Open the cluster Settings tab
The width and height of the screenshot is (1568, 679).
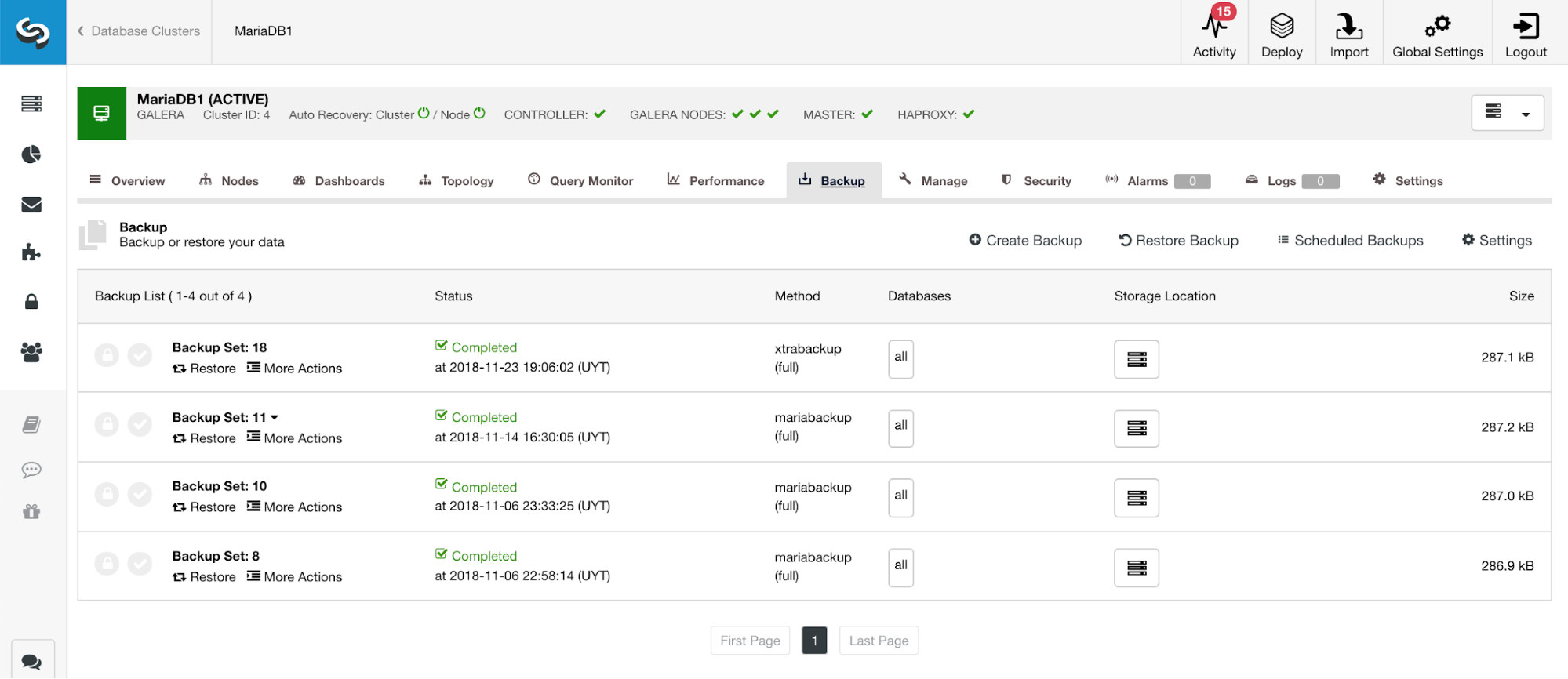pyautogui.click(x=1408, y=180)
